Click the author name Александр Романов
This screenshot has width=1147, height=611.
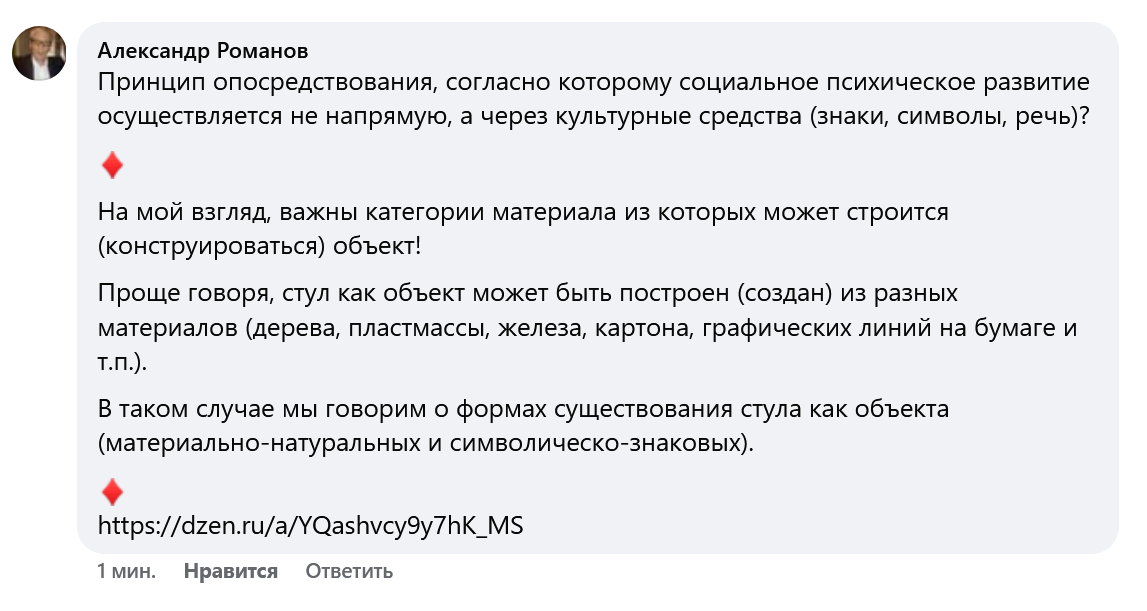(201, 49)
